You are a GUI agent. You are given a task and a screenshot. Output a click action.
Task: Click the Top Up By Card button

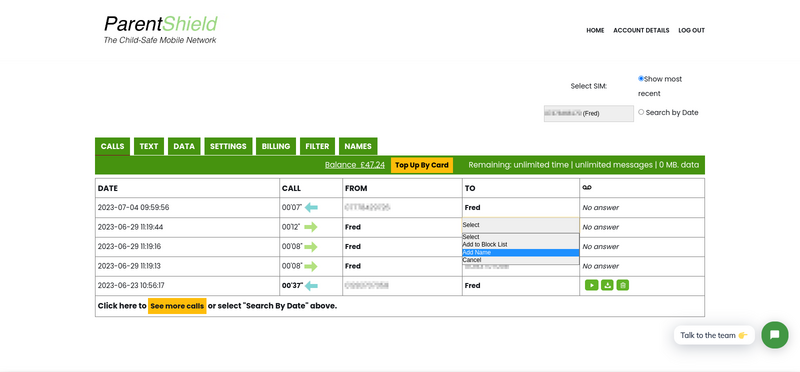click(421, 165)
